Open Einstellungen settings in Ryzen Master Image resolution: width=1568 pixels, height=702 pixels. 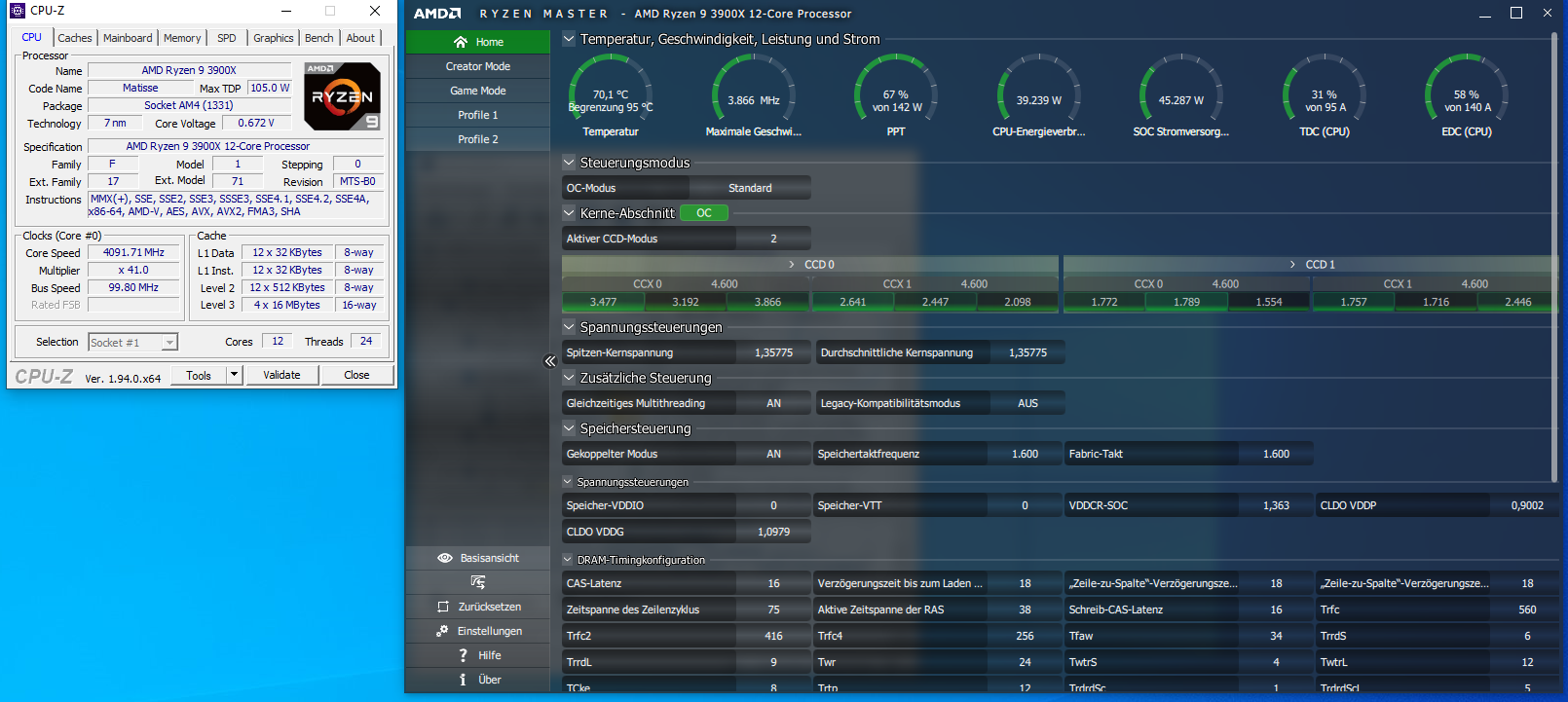(x=477, y=631)
